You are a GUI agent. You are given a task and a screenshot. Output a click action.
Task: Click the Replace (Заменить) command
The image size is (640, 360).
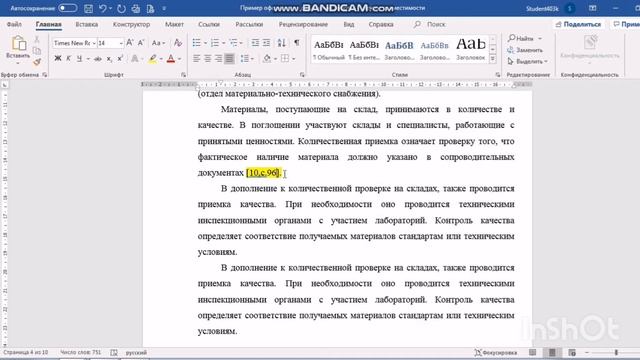[x=525, y=50]
